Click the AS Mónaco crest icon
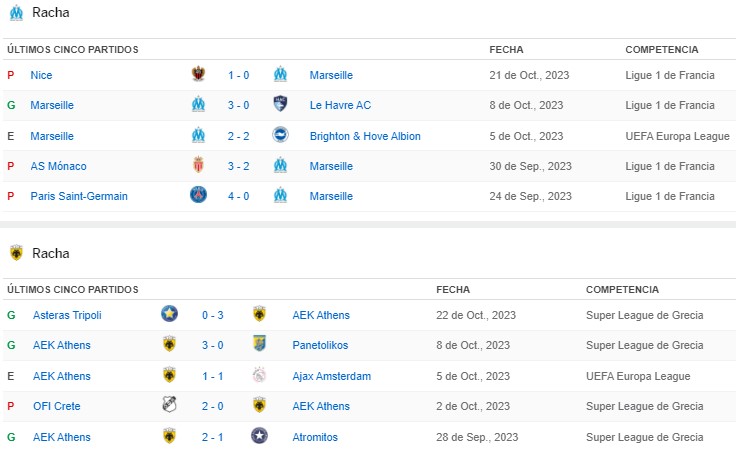Image resolution: width=736 pixels, height=451 pixels. 198,166
